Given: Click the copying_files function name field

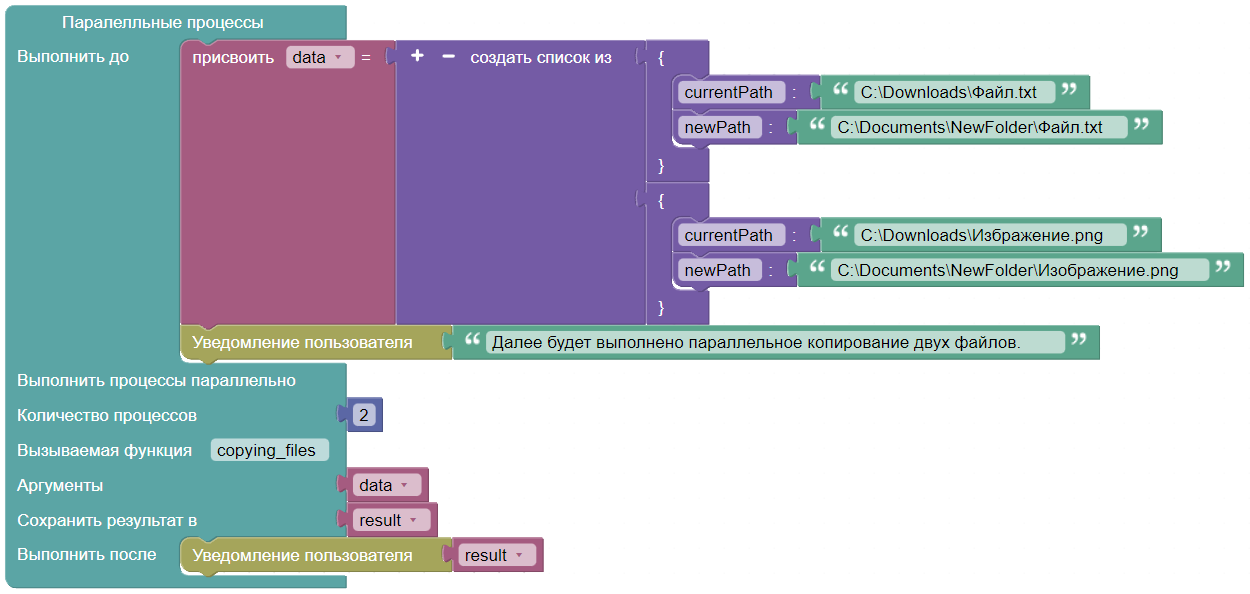Looking at the screenshot, I should tap(270, 450).
